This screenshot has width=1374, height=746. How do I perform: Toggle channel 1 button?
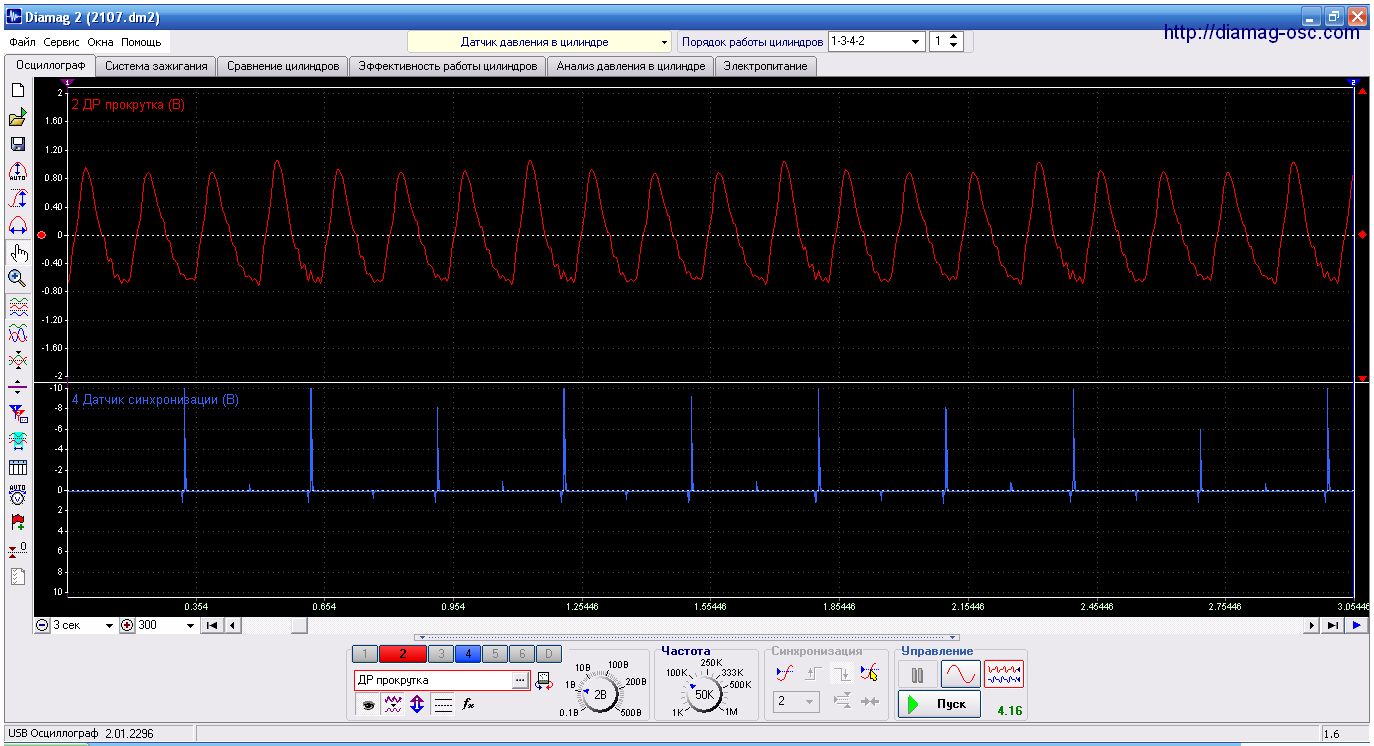(x=365, y=654)
